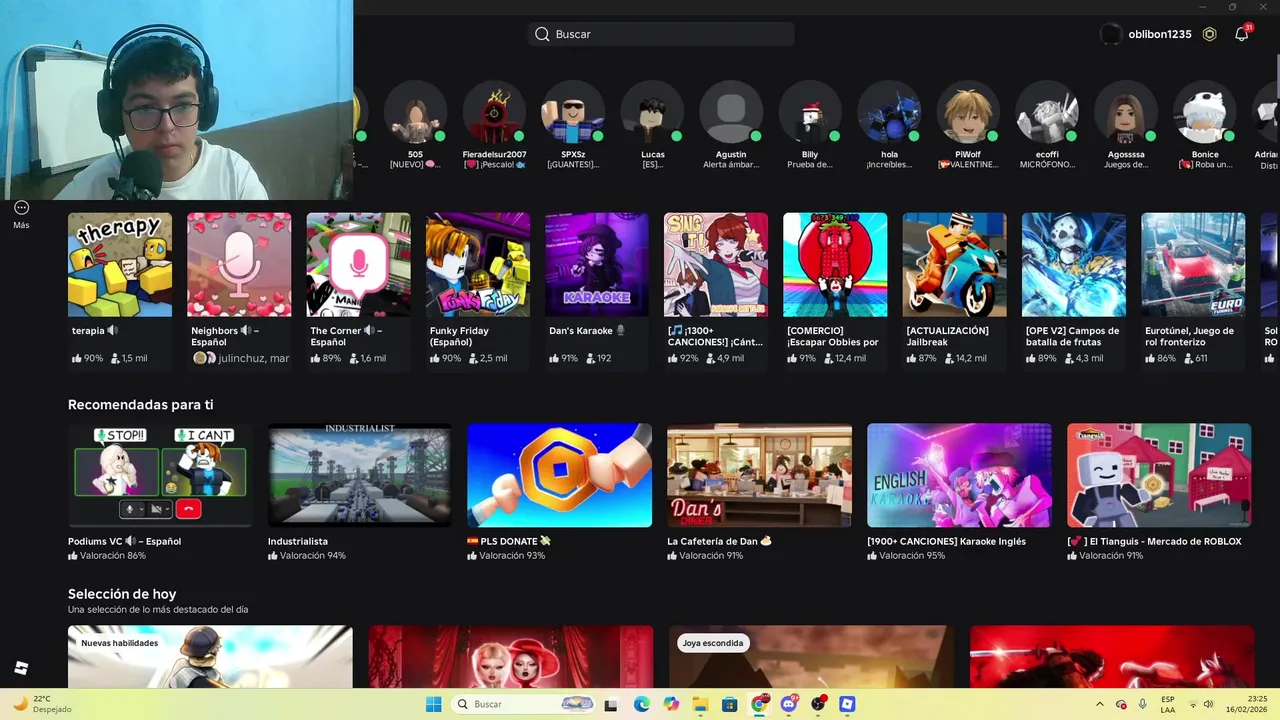Open Dan's Karaoke game thumbnail

(597, 265)
